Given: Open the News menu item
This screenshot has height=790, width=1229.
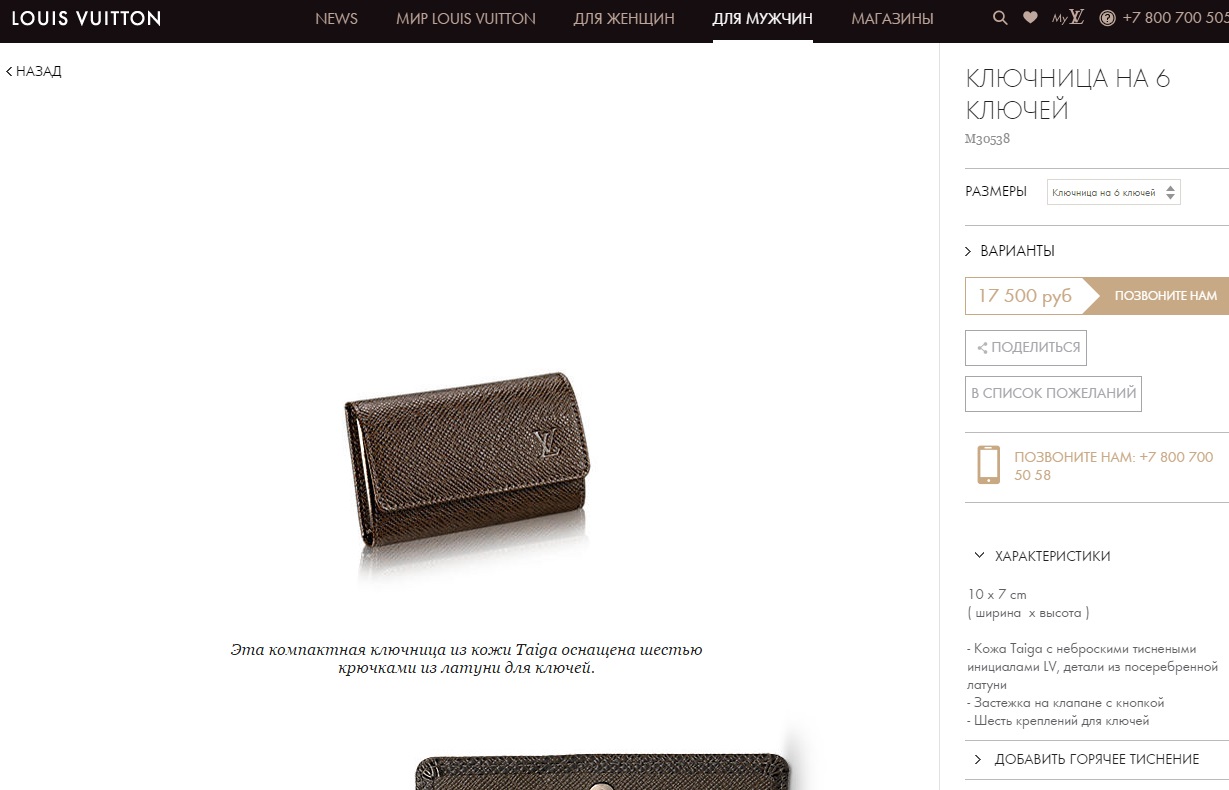Looking at the screenshot, I should (336, 18).
